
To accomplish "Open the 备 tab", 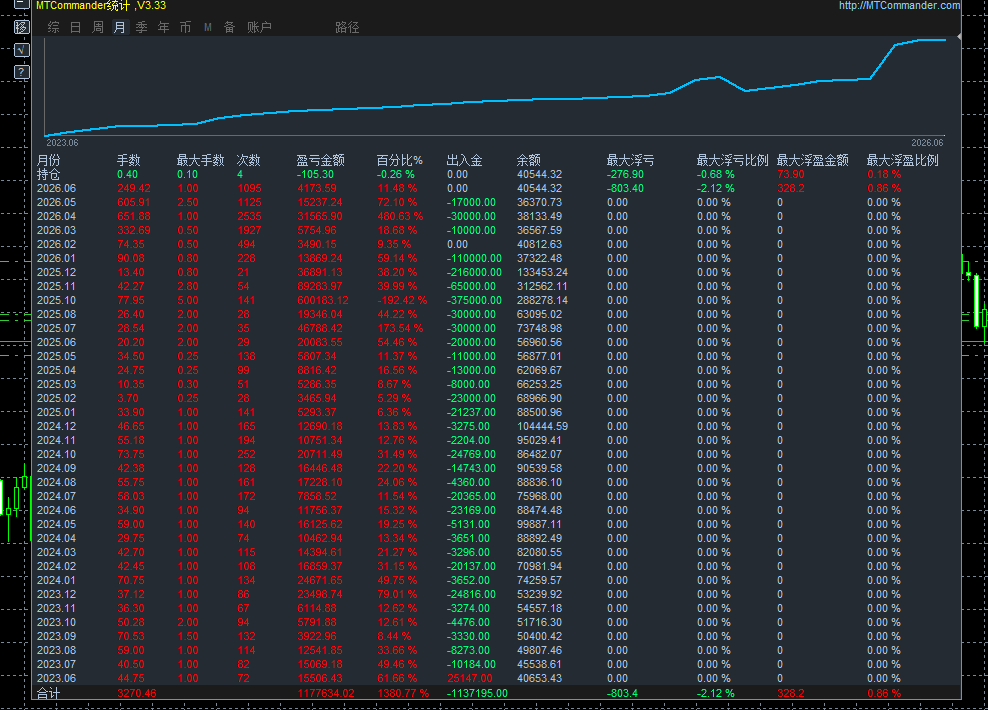I will click(229, 27).
